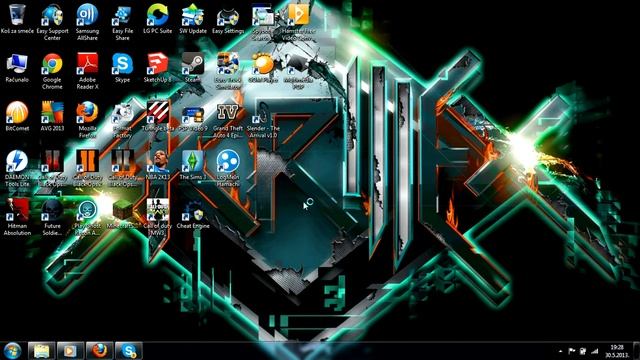Select the Euro Truck Simulator shortcut

(x=228, y=71)
